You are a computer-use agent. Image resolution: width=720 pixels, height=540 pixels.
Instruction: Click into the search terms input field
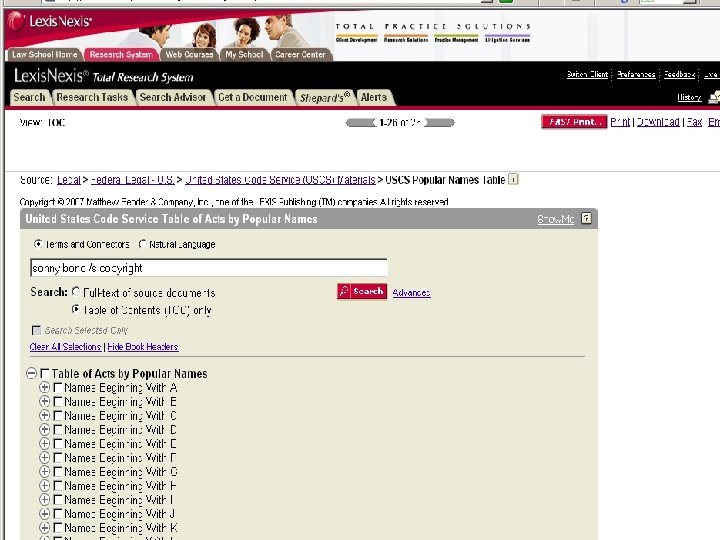click(209, 268)
